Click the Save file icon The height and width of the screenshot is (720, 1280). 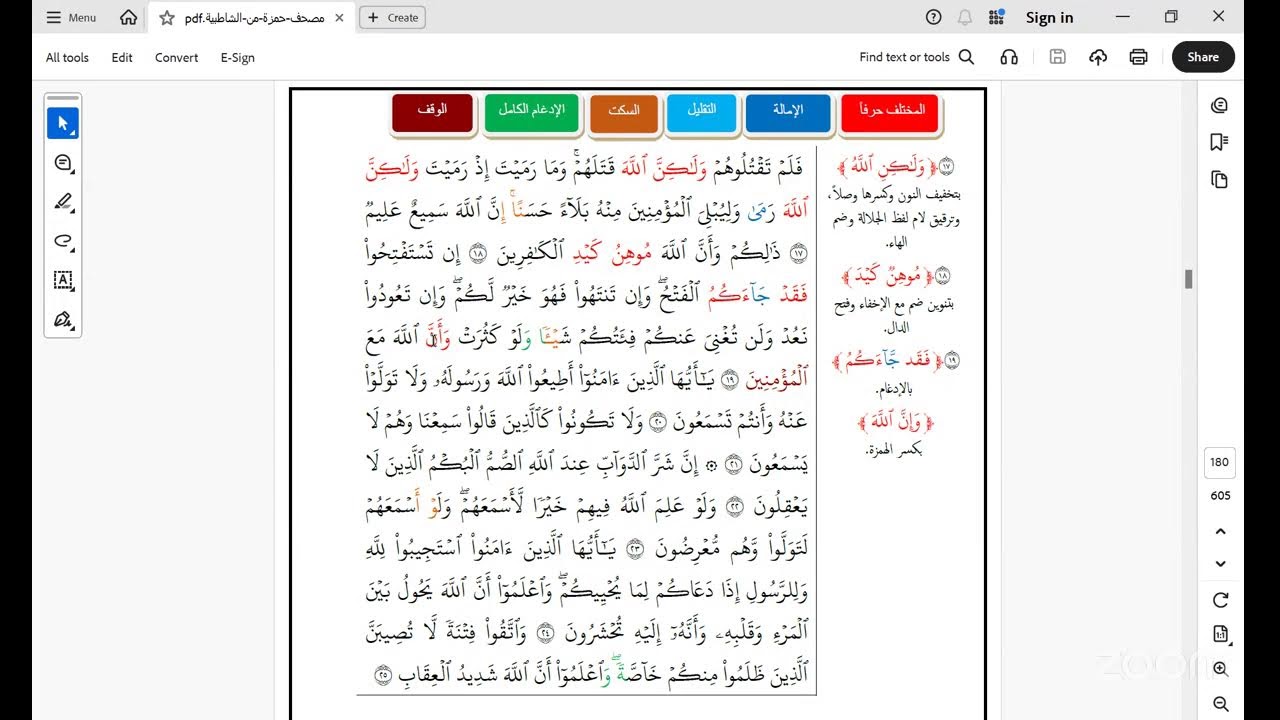[1057, 57]
